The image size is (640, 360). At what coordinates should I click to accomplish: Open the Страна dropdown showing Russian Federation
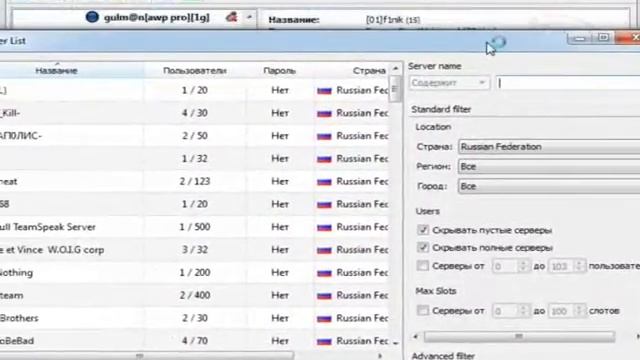point(549,147)
